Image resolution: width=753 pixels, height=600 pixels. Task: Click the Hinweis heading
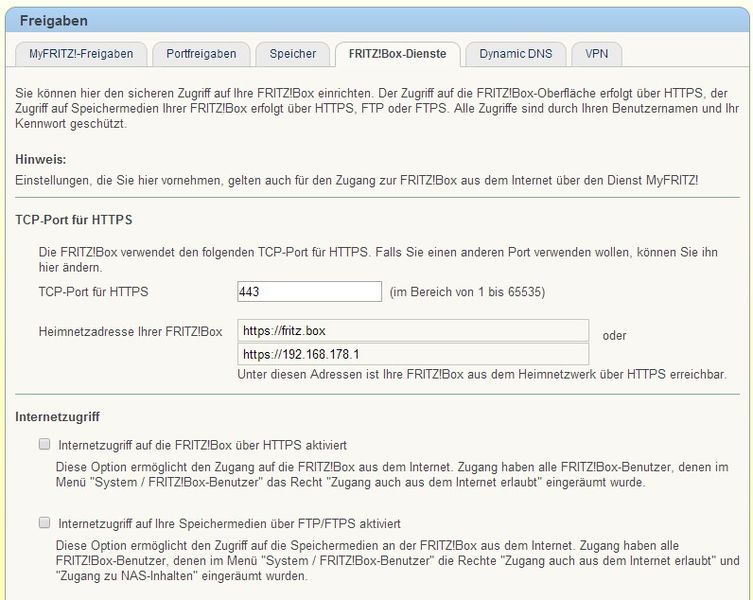[x=41, y=159]
